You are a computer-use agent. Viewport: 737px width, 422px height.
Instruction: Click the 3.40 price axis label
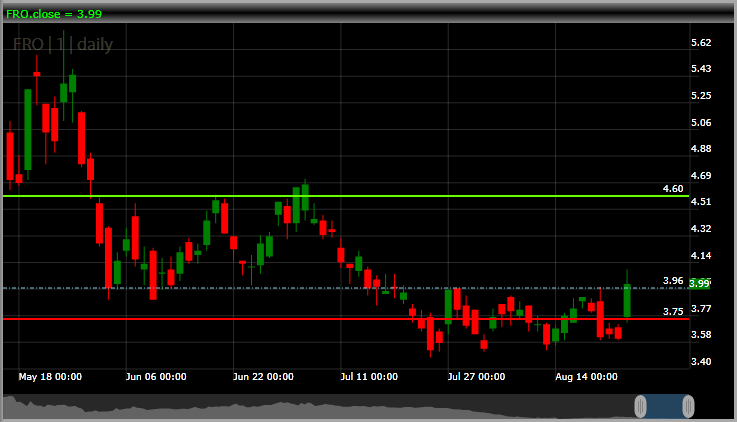point(701,361)
